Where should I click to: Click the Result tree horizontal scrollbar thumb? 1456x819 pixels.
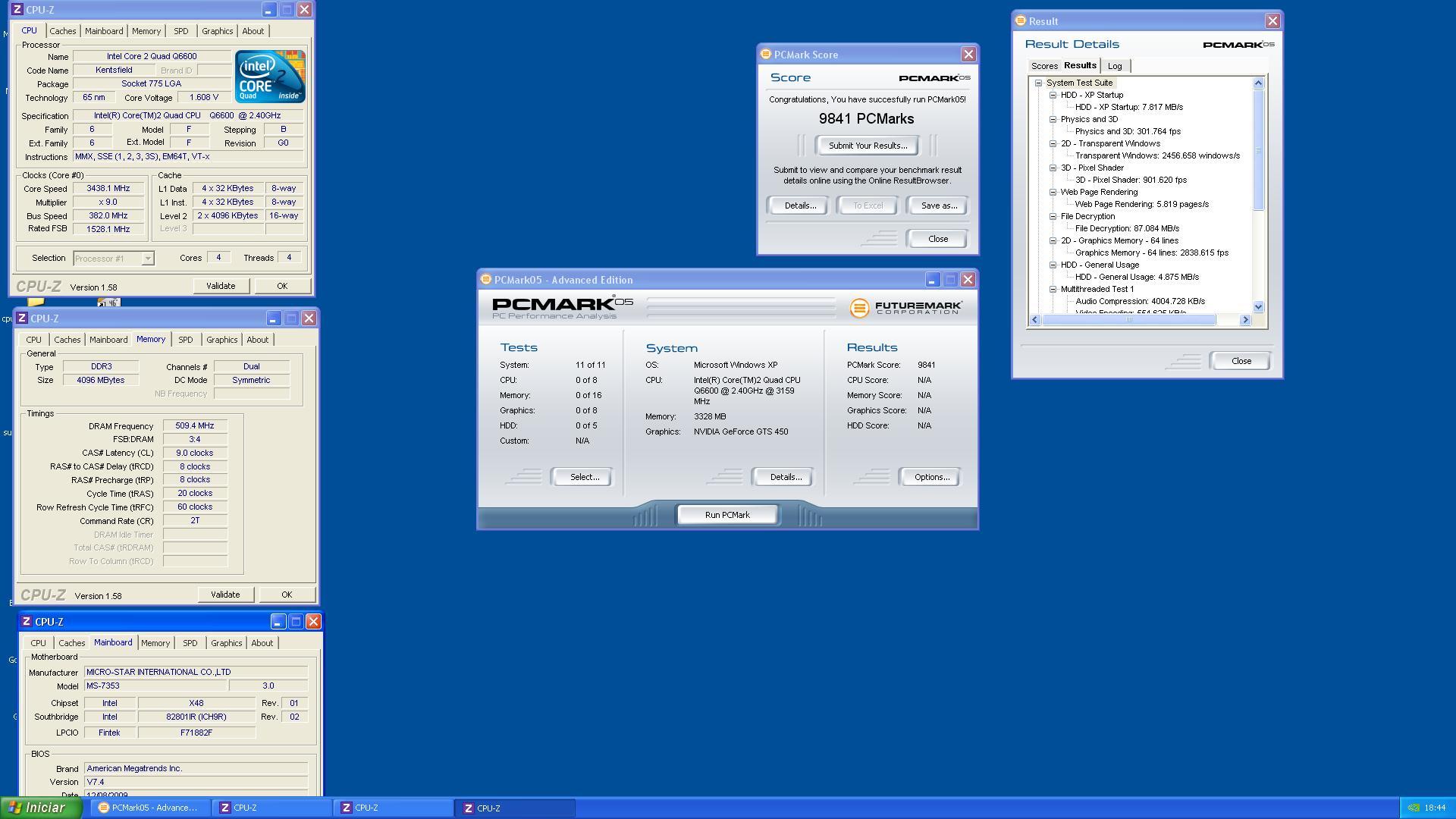pyautogui.click(x=1128, y=320)
